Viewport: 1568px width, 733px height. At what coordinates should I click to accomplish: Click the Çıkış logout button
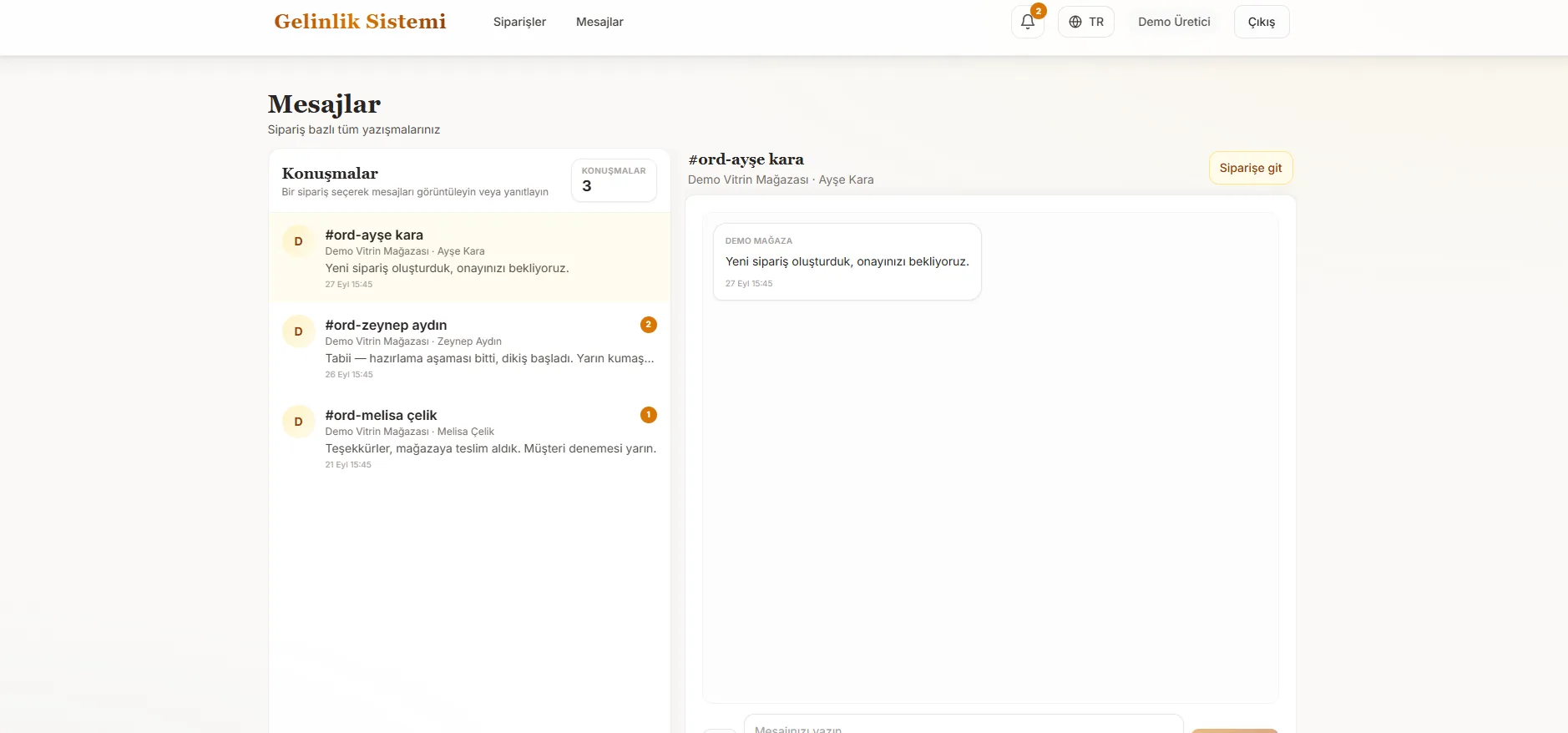[x=1262, y=22]
